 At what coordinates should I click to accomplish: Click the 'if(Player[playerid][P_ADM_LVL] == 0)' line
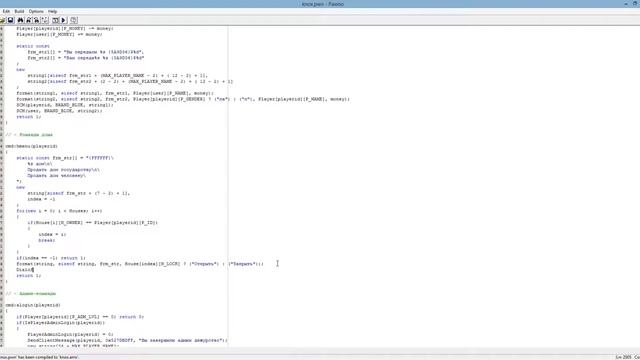80,317
